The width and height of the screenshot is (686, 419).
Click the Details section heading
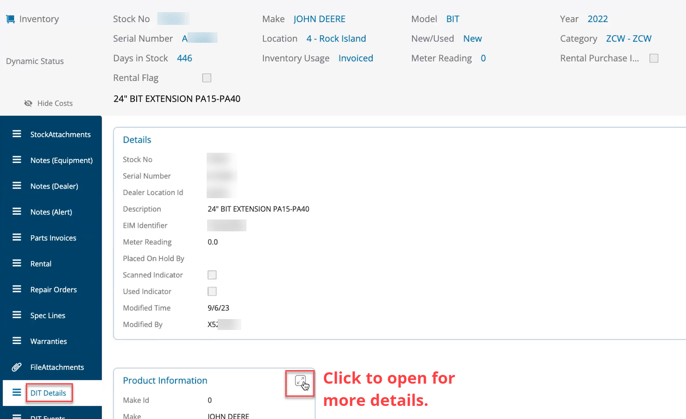(x=137, y=140)
